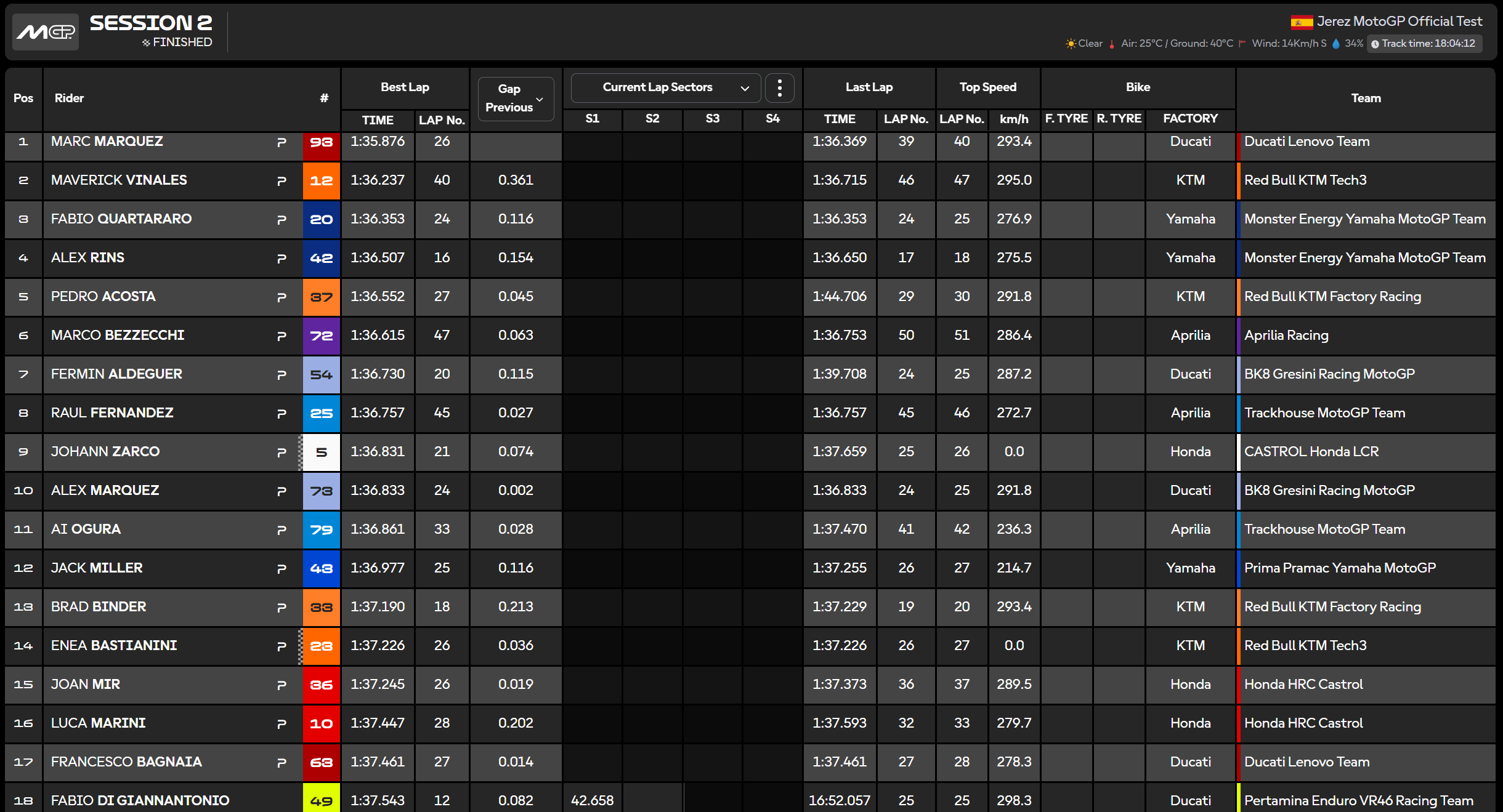Click the Top Speed km/h header

tap(1014, 119)
